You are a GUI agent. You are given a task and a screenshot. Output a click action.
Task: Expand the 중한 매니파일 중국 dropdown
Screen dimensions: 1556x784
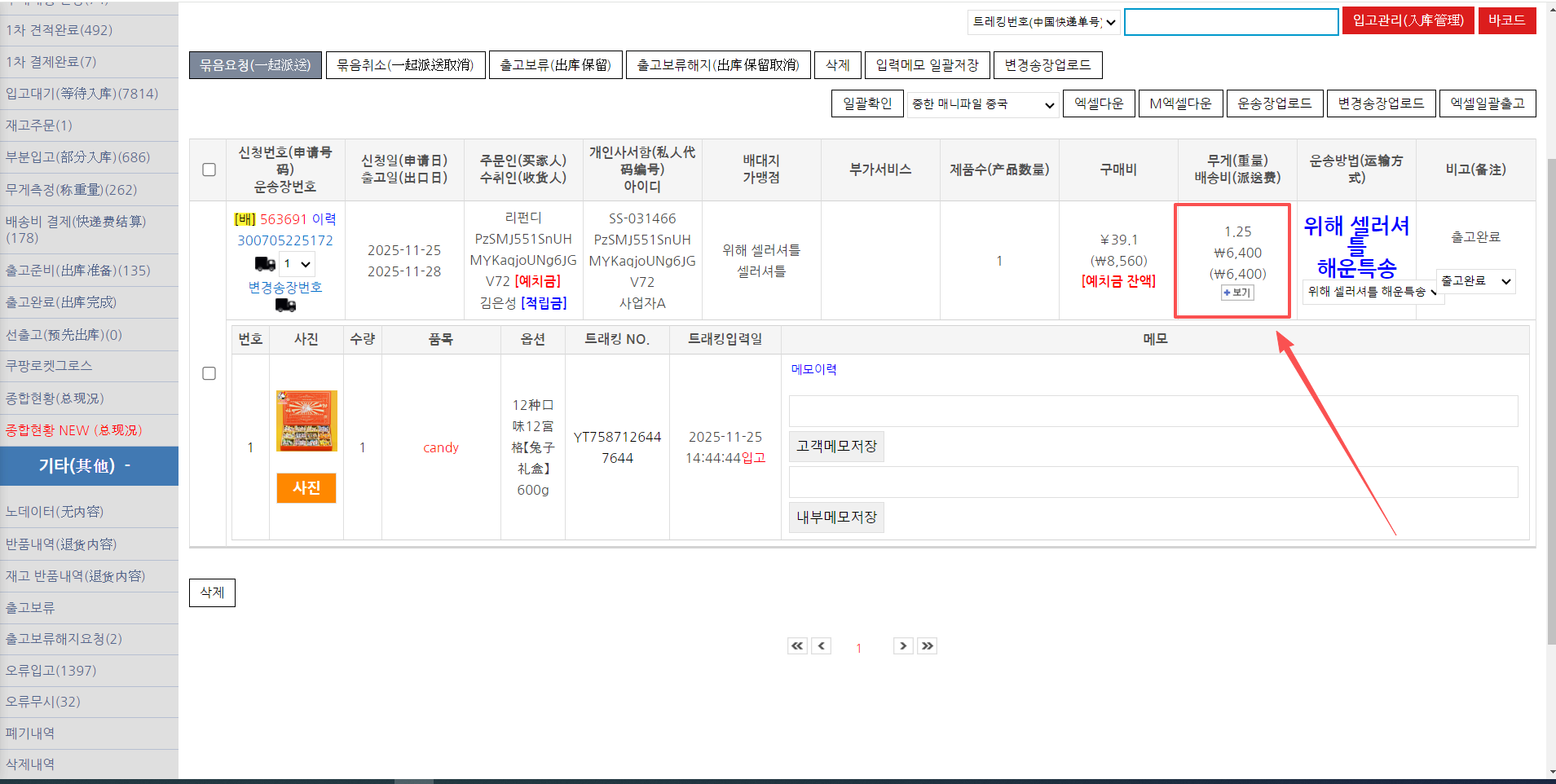coord(984,104)
